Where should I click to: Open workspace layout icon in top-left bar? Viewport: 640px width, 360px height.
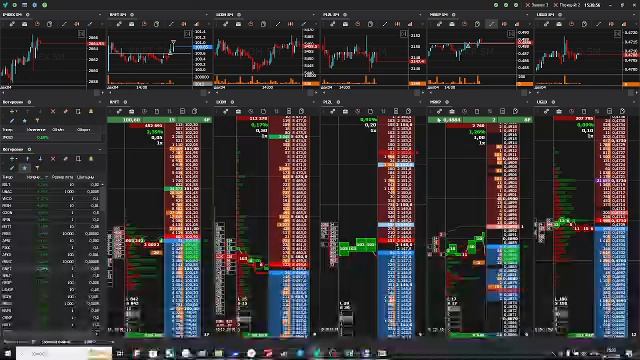(24, 5)
